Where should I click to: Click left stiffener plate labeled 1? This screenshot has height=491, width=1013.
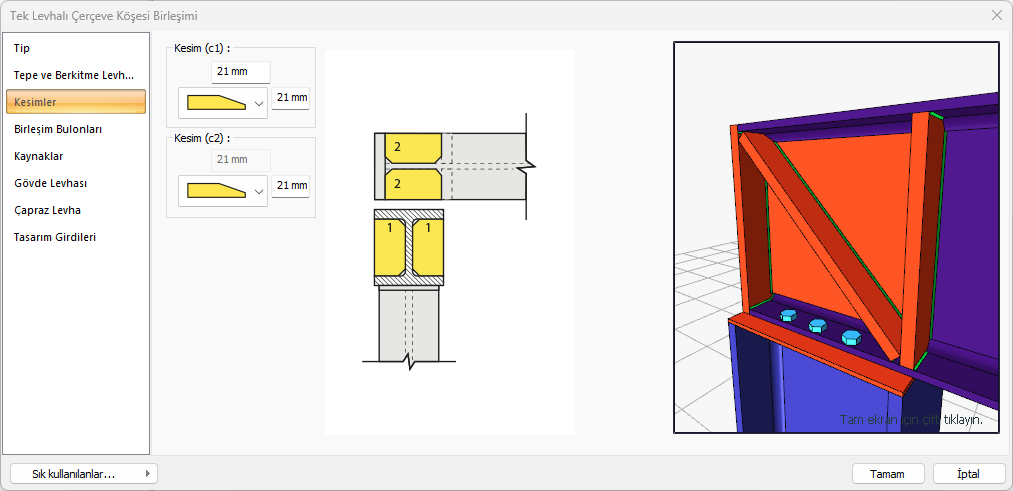click(389, 247)
